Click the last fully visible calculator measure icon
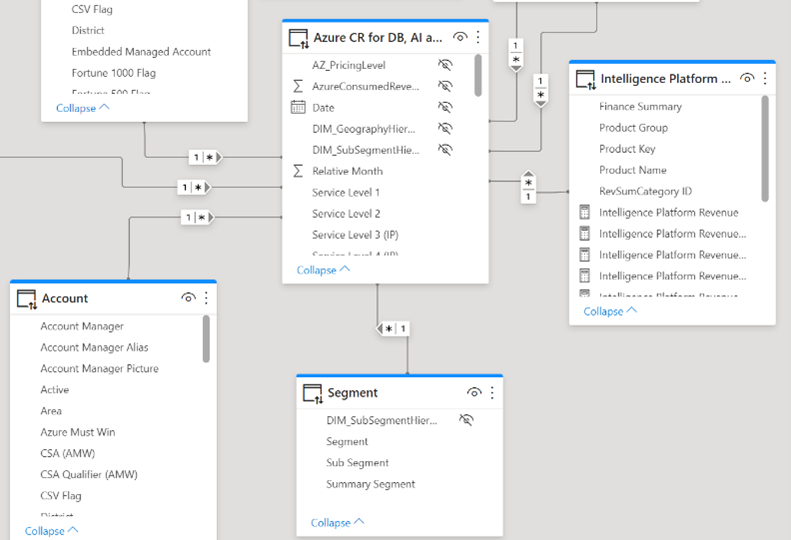This screenshot has height=540, width=791. [585, 276]
